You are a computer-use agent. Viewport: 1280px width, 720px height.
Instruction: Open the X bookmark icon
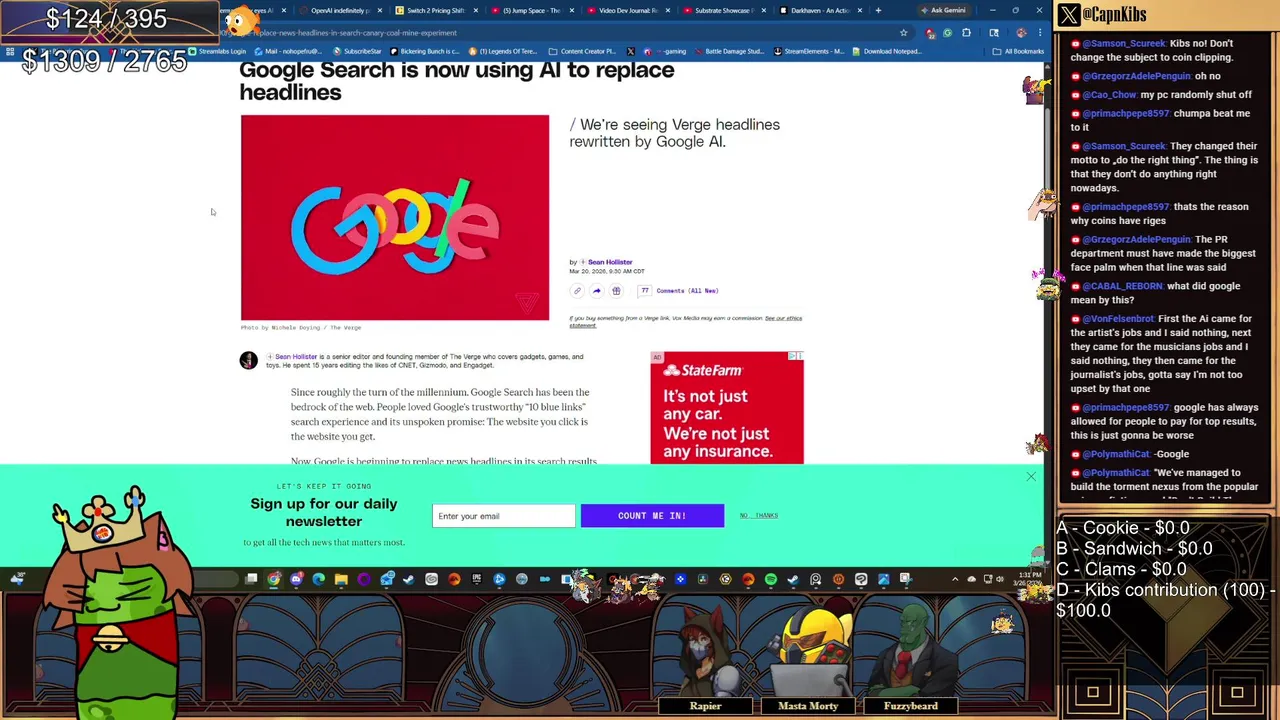[631, 51]
